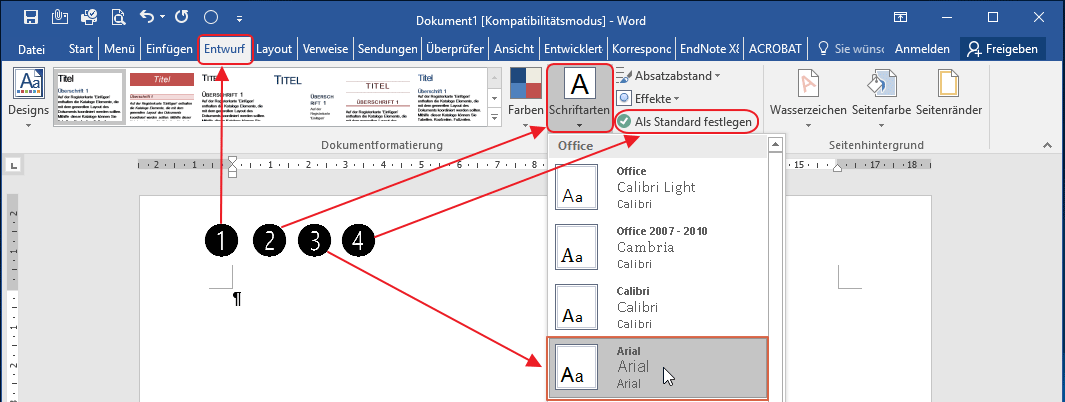Collapse the ribbon with the chevron arrow
1065x402 pixels.
pos(1049,145)
